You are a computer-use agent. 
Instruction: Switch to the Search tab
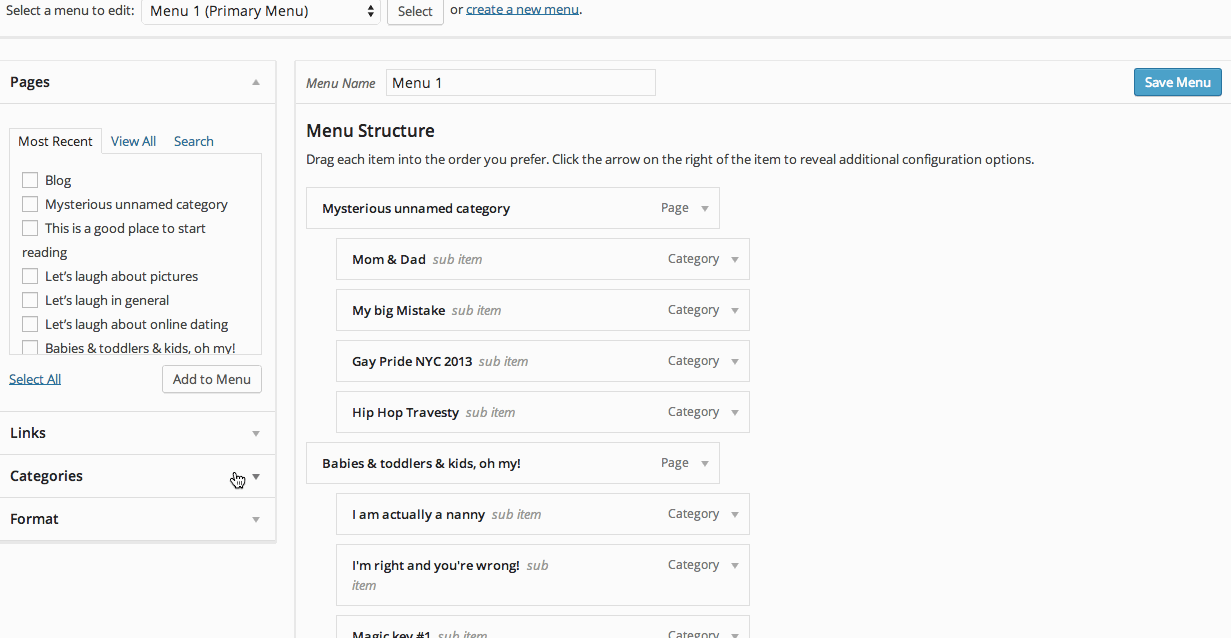193,141
